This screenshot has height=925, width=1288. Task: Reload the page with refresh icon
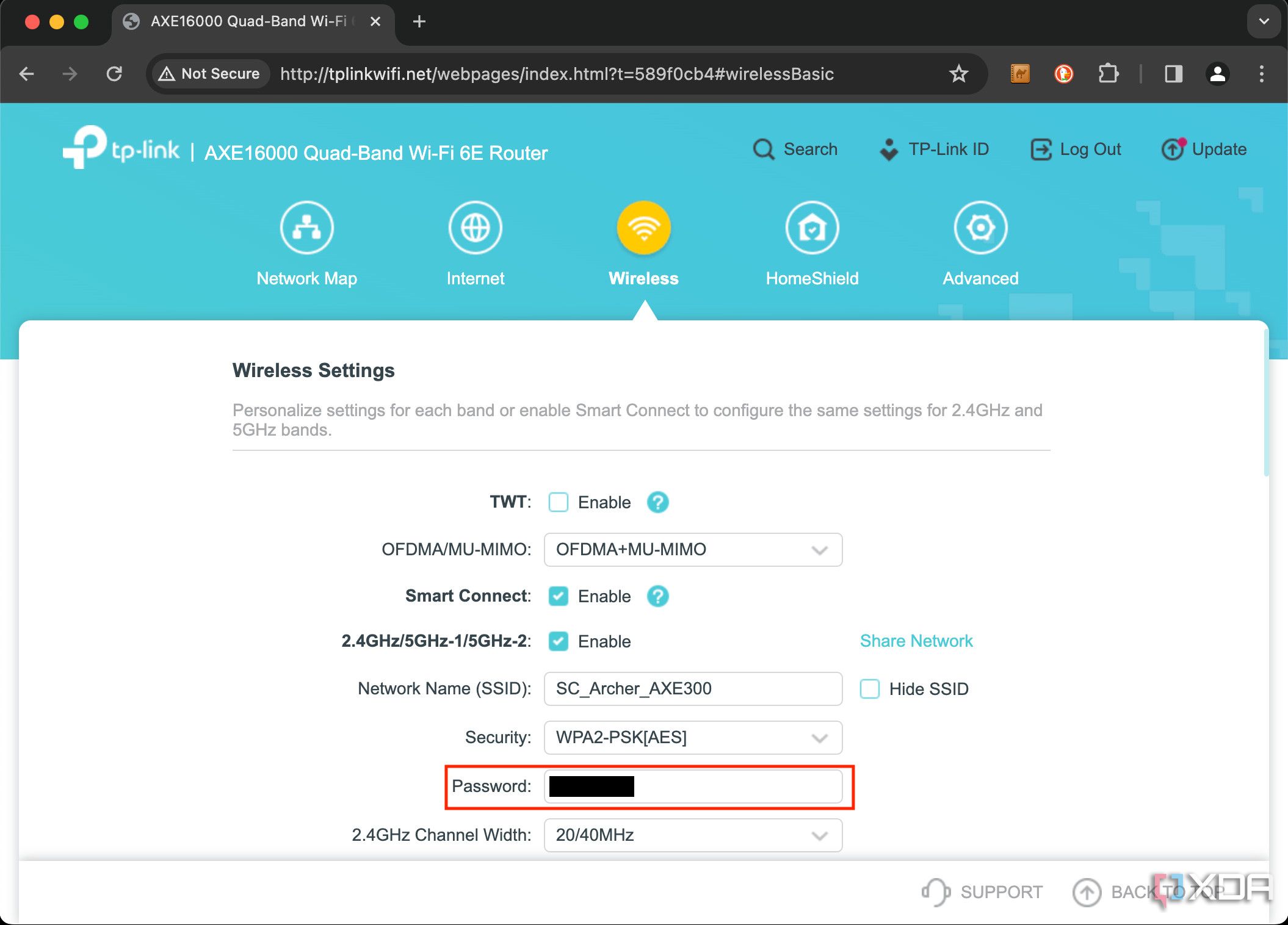pos(114,74)
